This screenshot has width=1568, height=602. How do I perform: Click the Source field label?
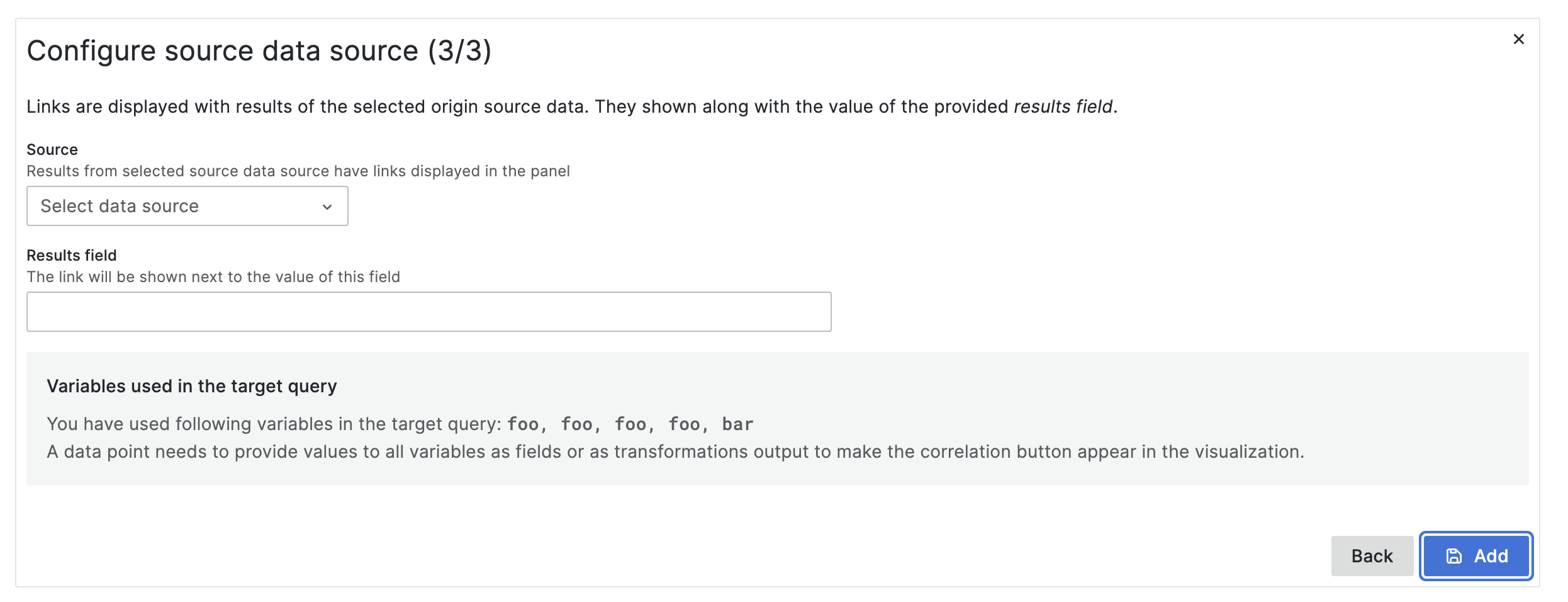52,150
